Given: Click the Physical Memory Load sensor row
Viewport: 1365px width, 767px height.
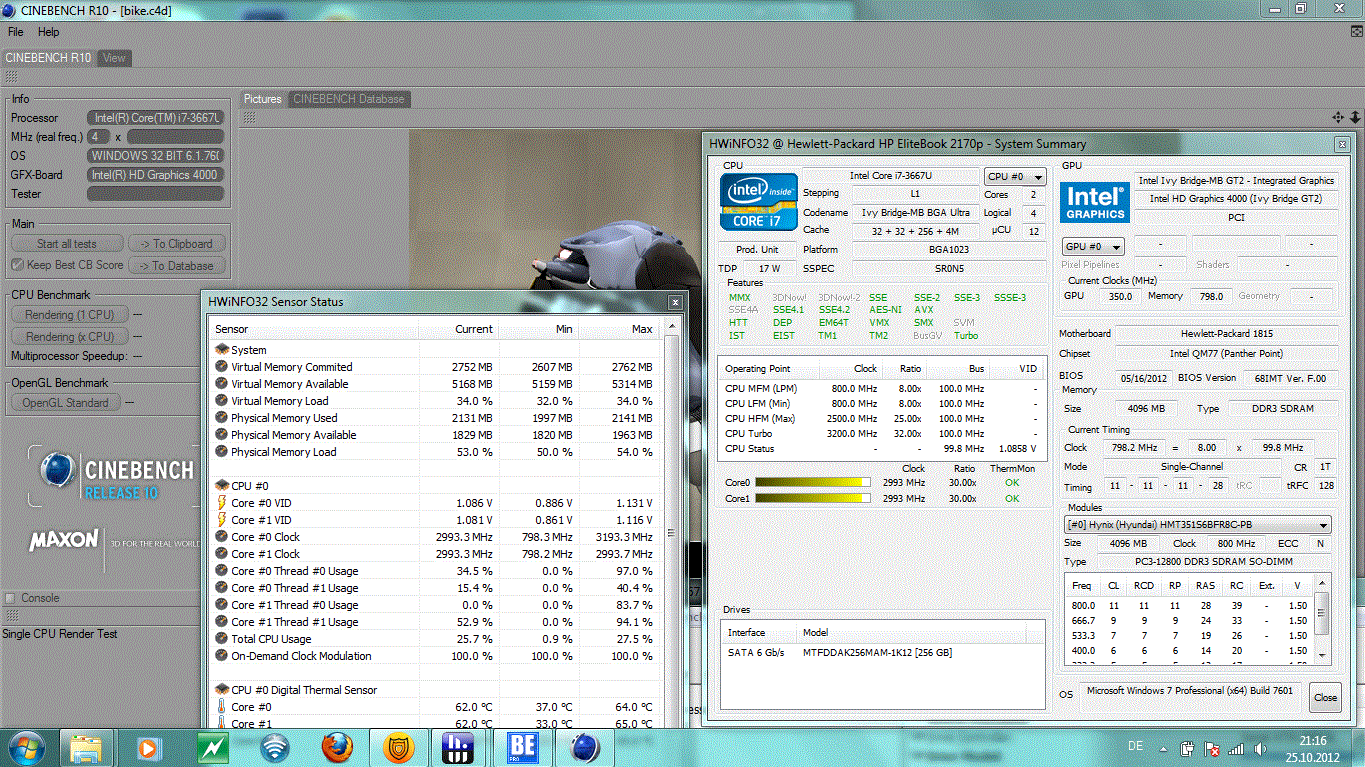Looking at the screenshot, I should click(x=435, y=452).
